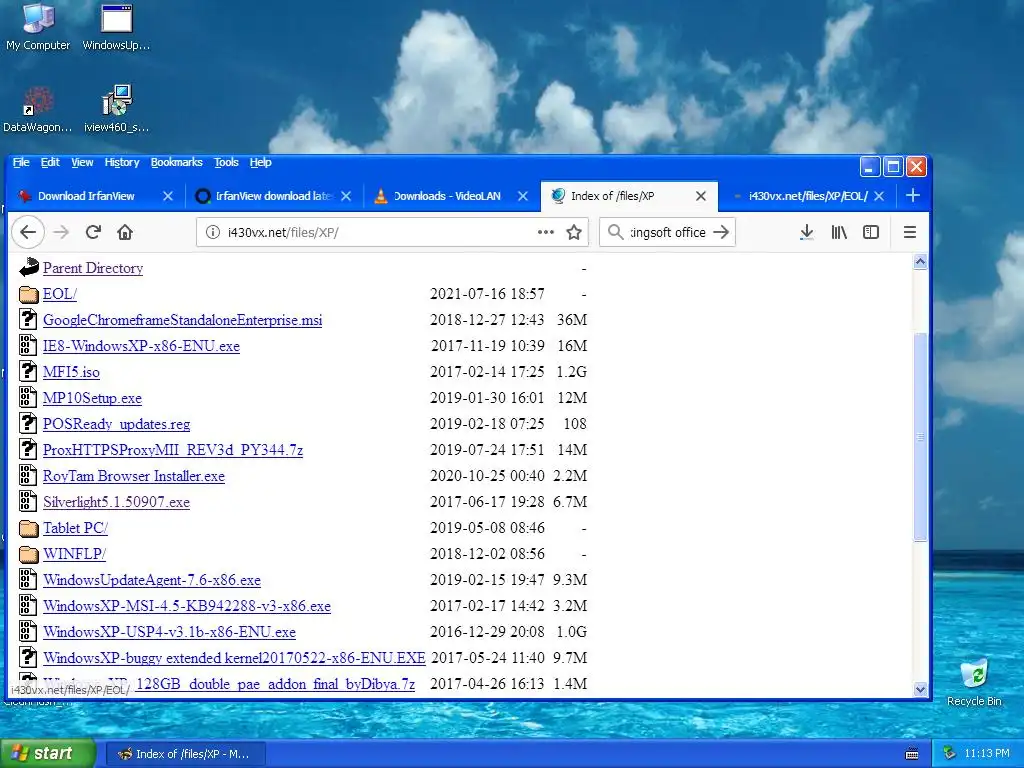Viewport: 1024px width, 768px height.
Task: Open the EOL/ directory link
Action: (x=59, y=294)
